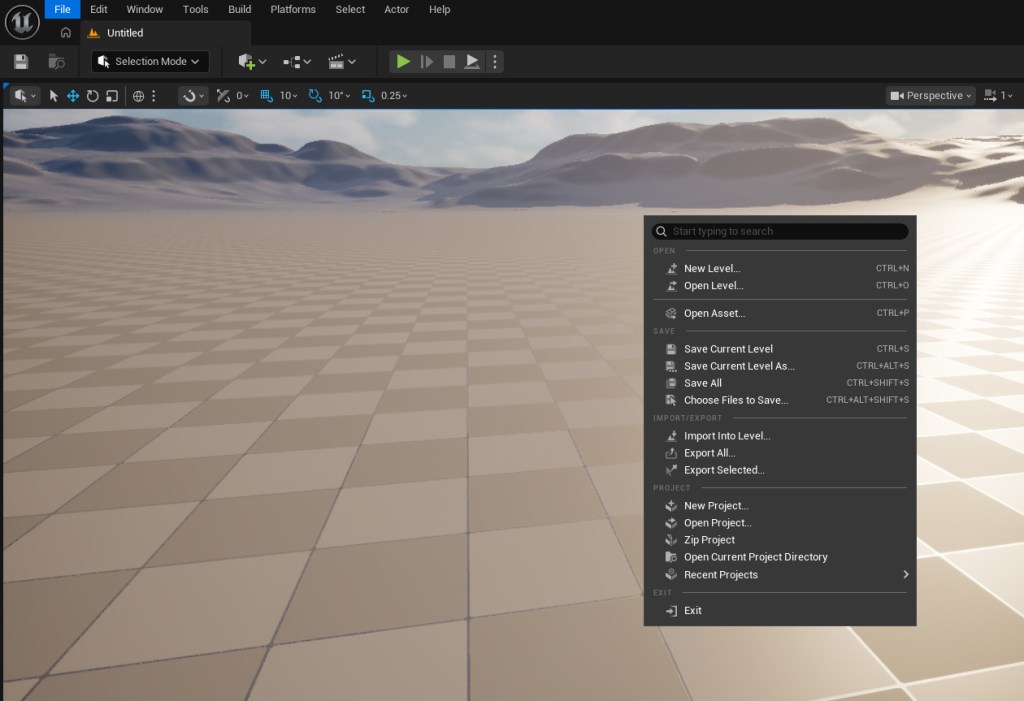Toggle rotation angle snapping
This screenshot has width=1024, height=701.
[315, 96]
